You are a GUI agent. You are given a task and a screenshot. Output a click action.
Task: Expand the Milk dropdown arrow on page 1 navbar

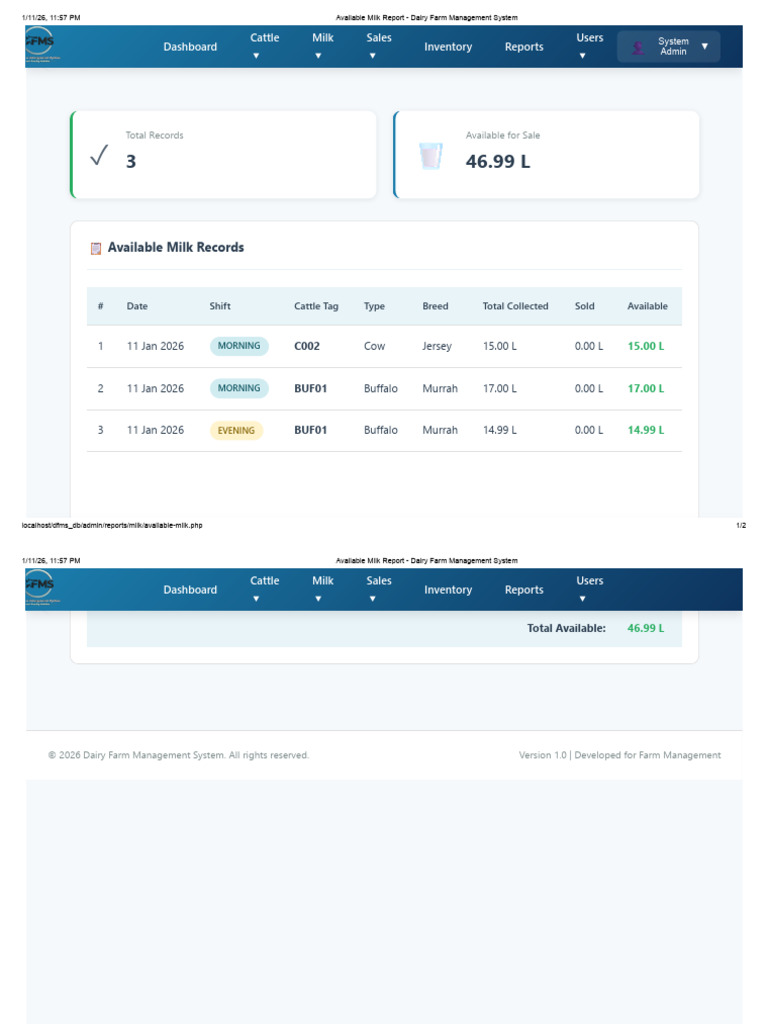pyautogui.click(x=318, y=56)
